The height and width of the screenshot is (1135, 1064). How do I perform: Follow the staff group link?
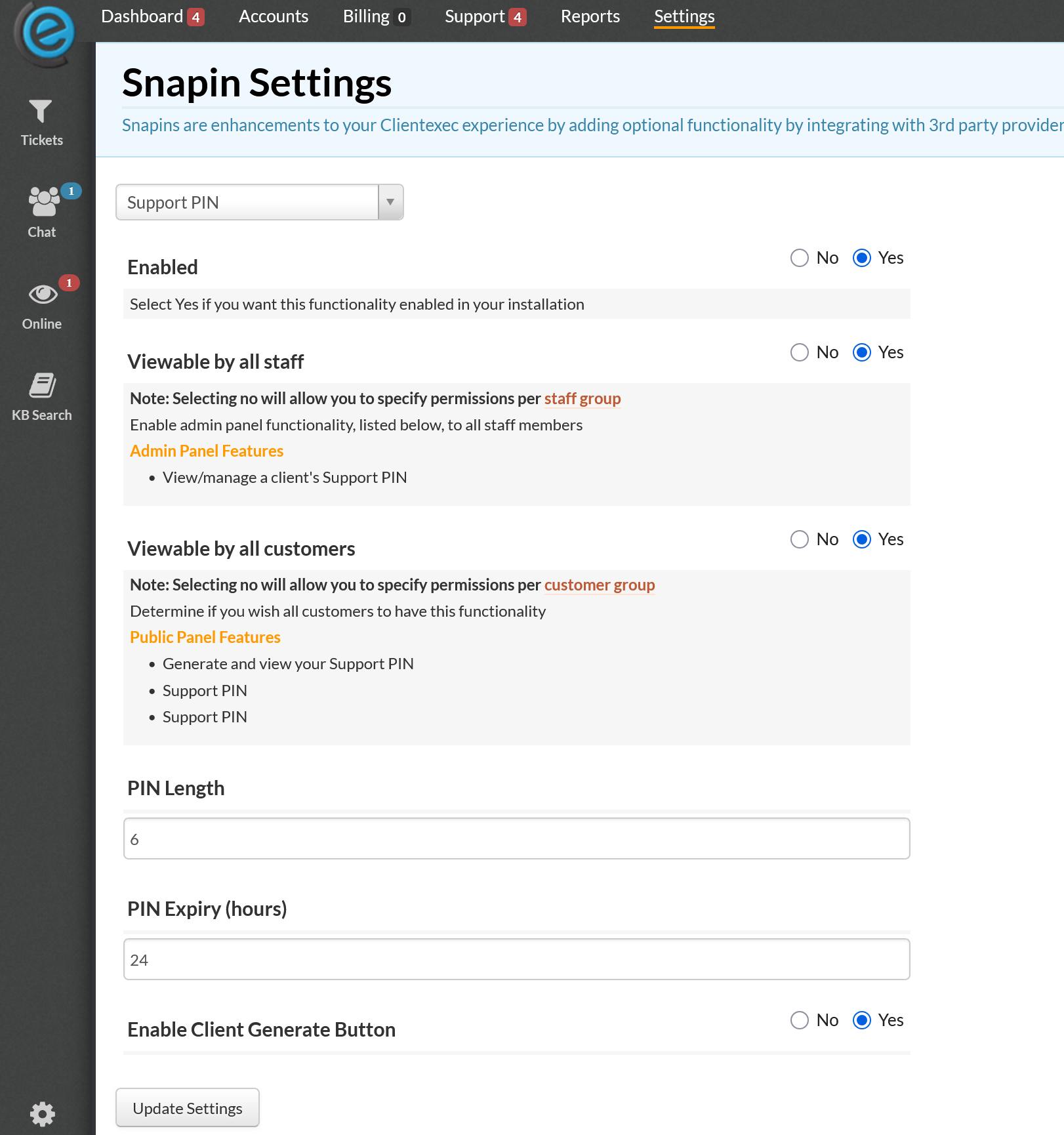pos(583,399)
